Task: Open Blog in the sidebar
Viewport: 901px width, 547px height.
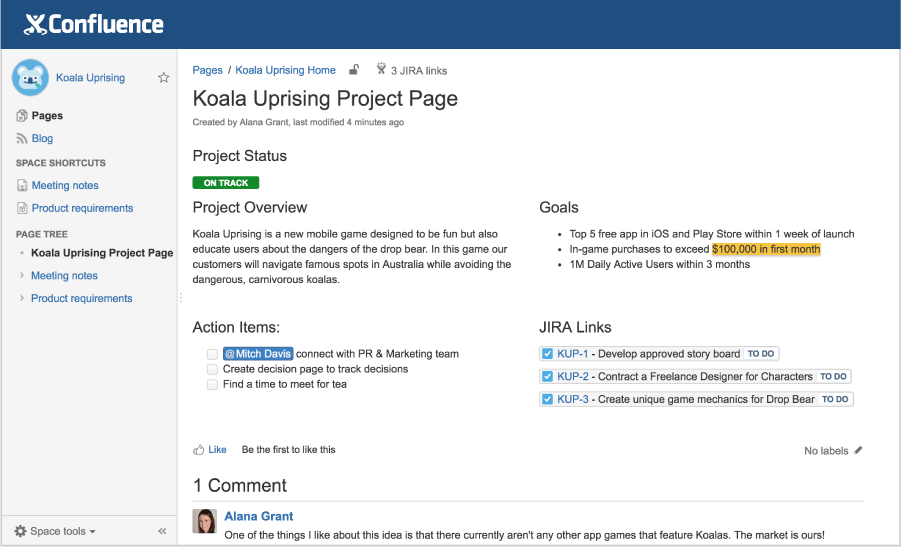Action: (42, 138)
